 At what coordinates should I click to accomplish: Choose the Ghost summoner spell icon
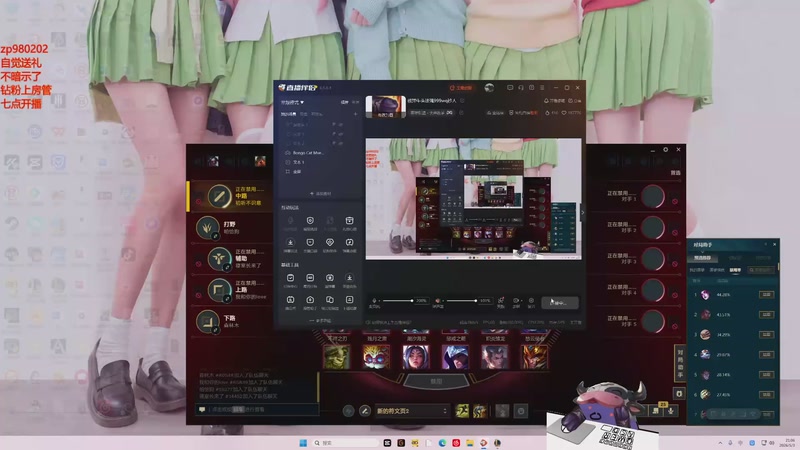[462, 411]
